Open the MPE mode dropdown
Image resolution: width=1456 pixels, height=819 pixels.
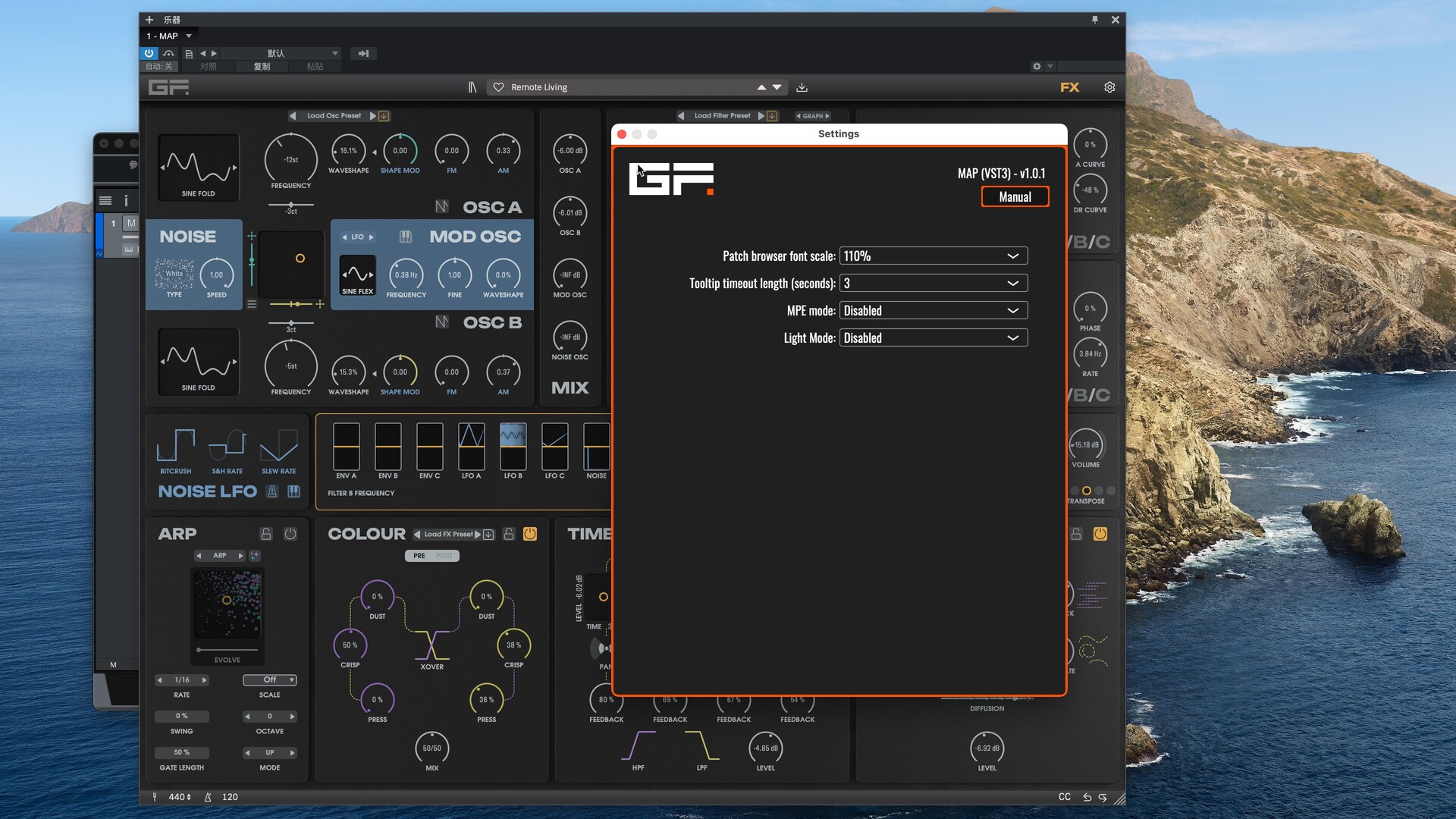point(933,311)
